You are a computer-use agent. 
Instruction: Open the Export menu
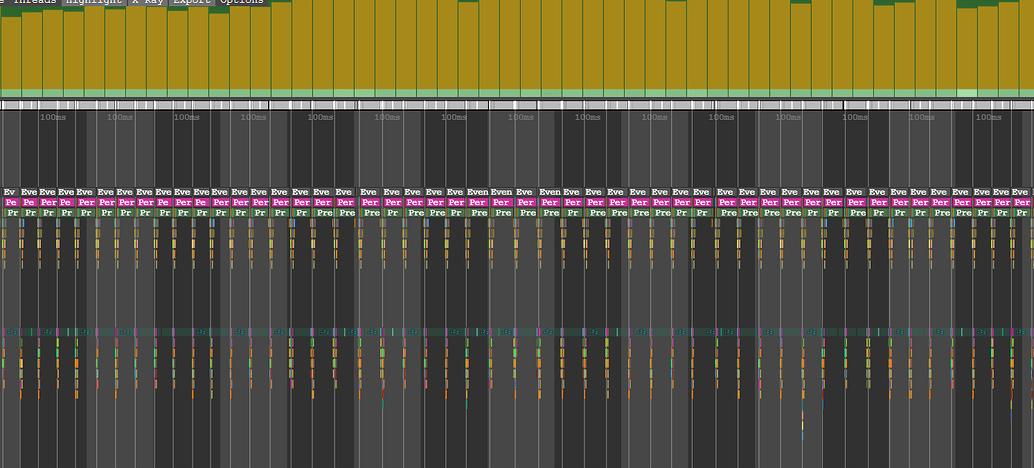(192, 2)
